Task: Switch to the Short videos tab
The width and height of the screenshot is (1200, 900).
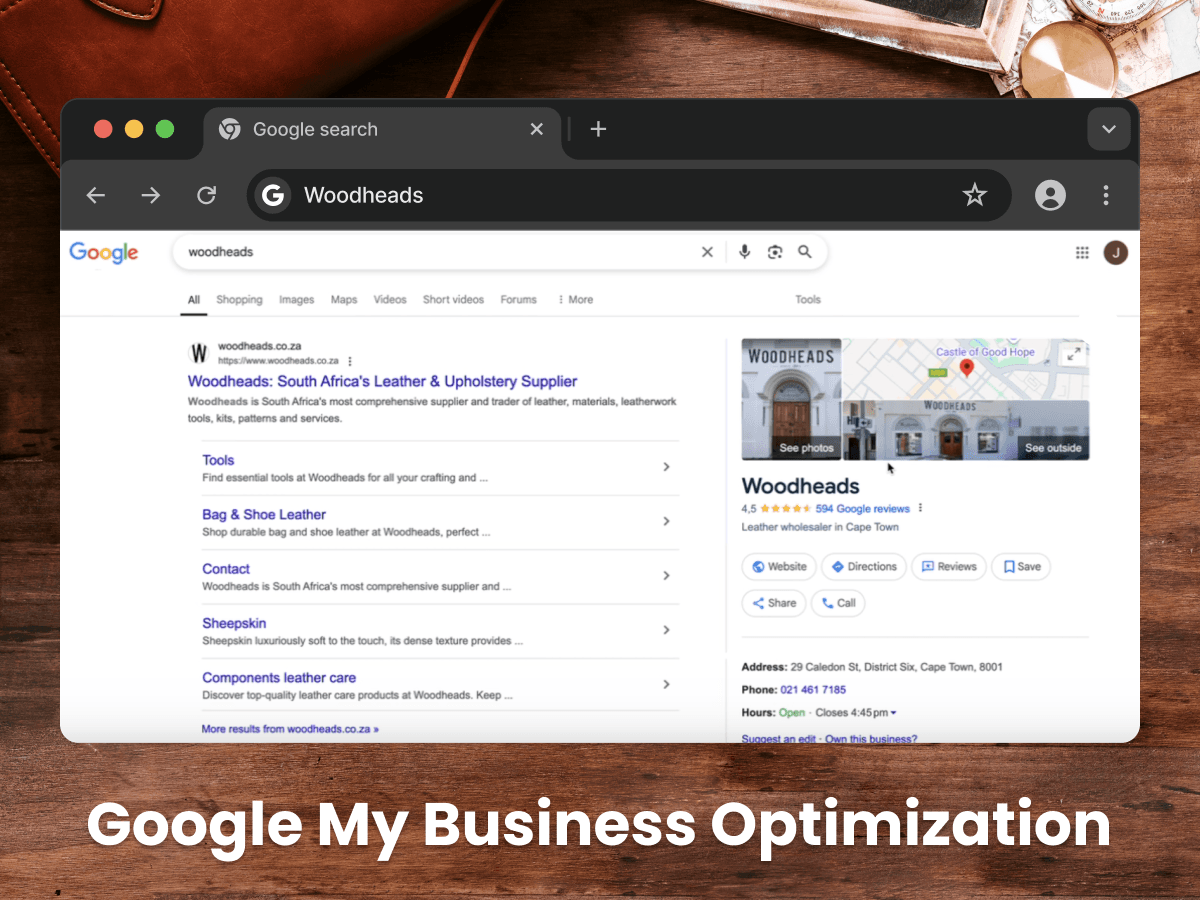Action: (x=453, y=299)
